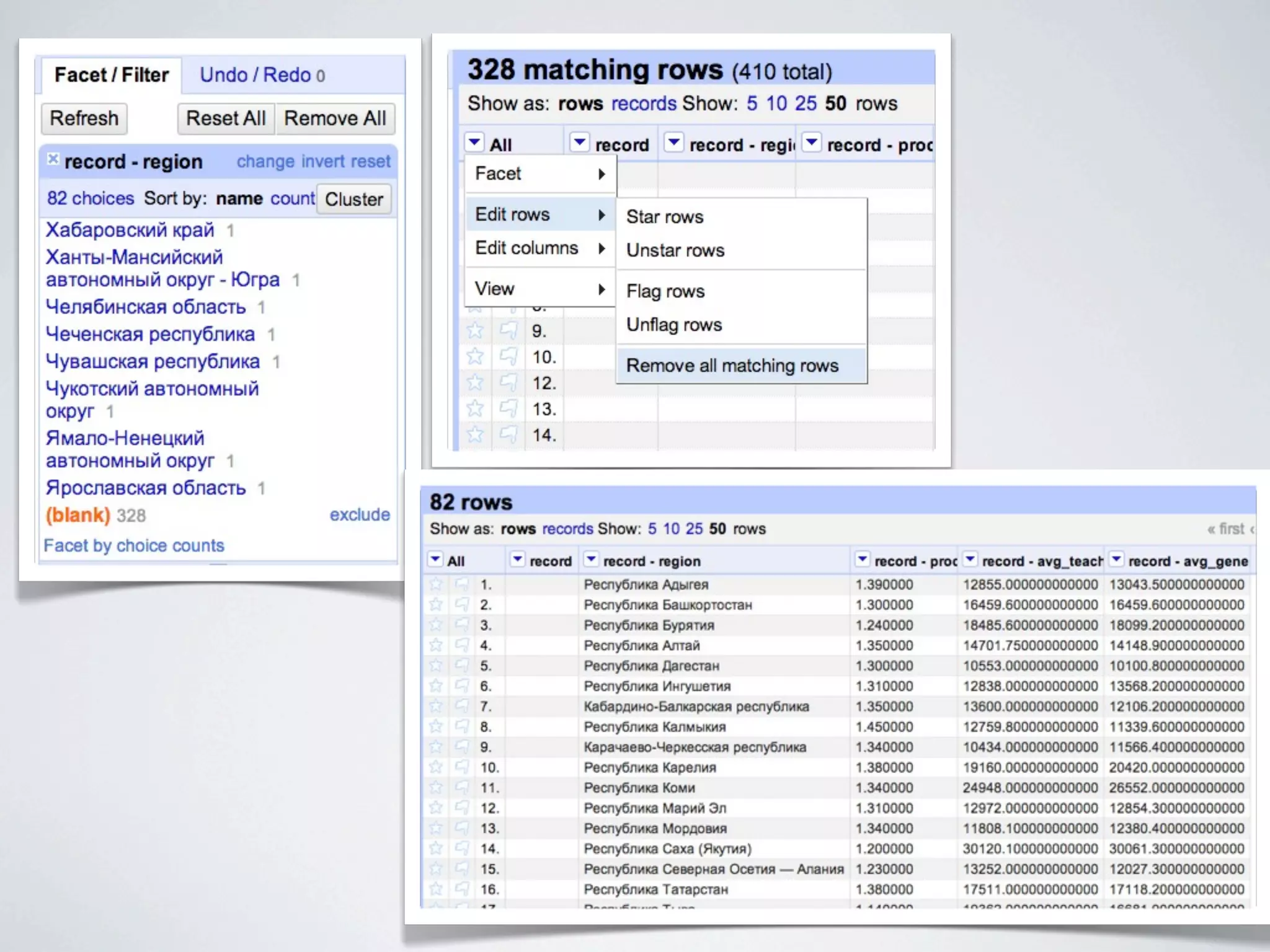The height and width of the screenshot is (952, 1270).
Task: Flag Республика Дагестан row in lower table
Action: (462, 666)
